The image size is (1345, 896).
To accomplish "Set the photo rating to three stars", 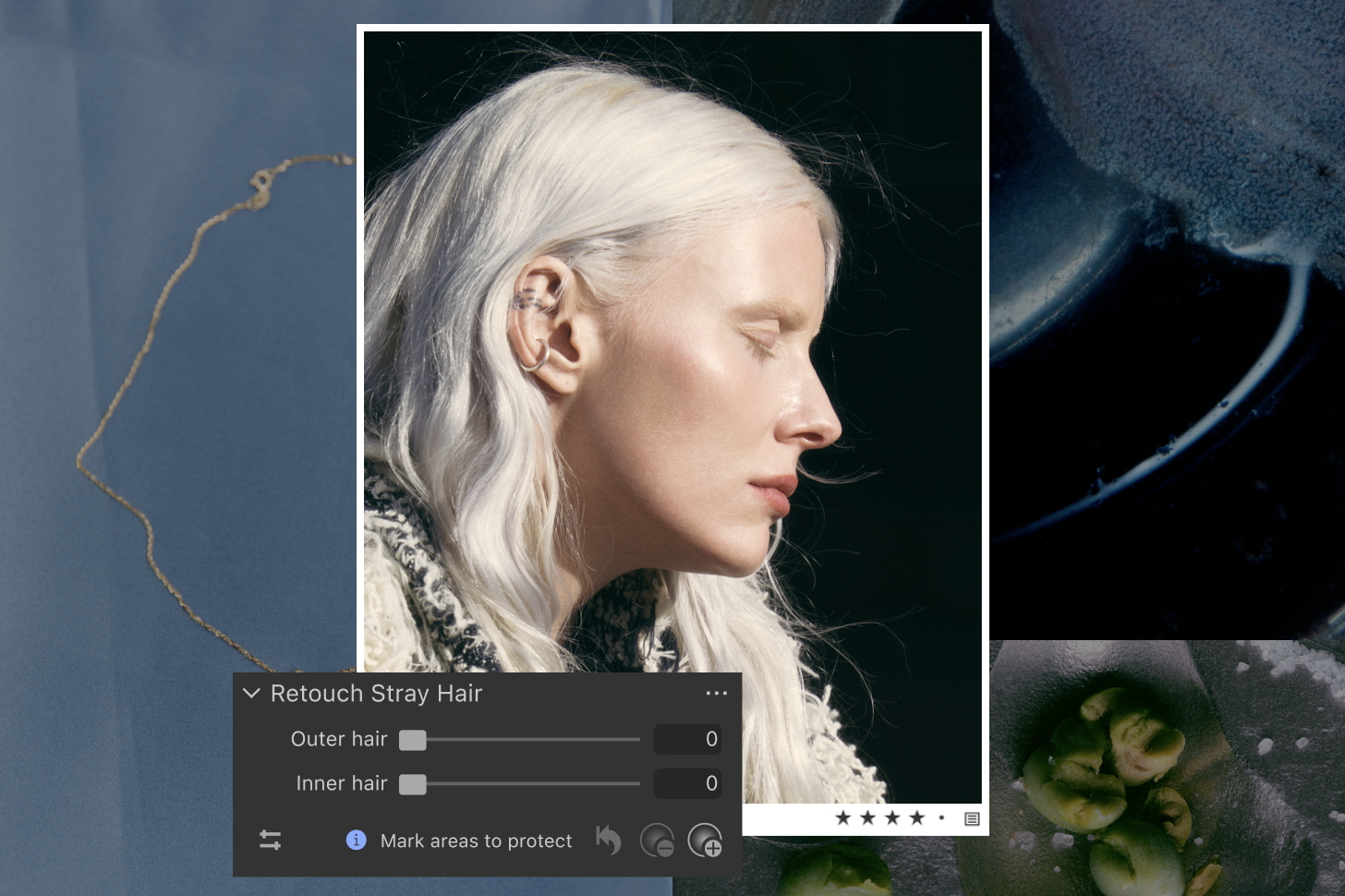I will click(892, 817).
